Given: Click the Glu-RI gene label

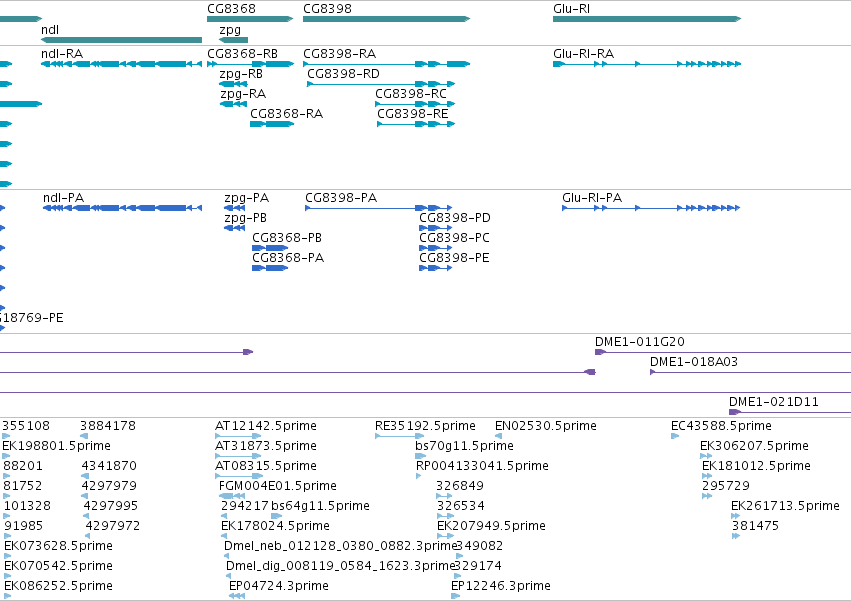Looking at the screenshot, I should [x=571, y=9].
